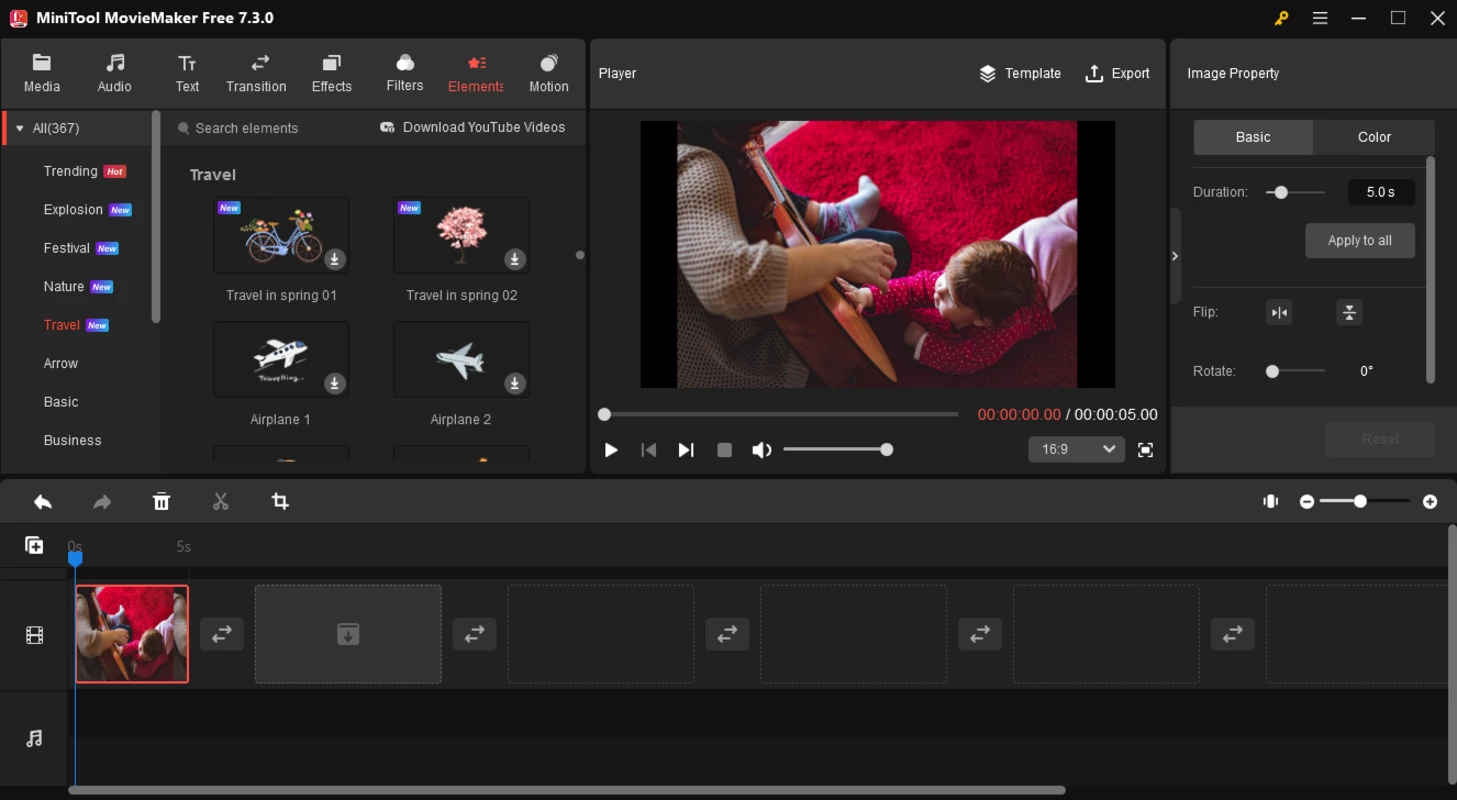Click the Apply to all button

coord(1359,241)
